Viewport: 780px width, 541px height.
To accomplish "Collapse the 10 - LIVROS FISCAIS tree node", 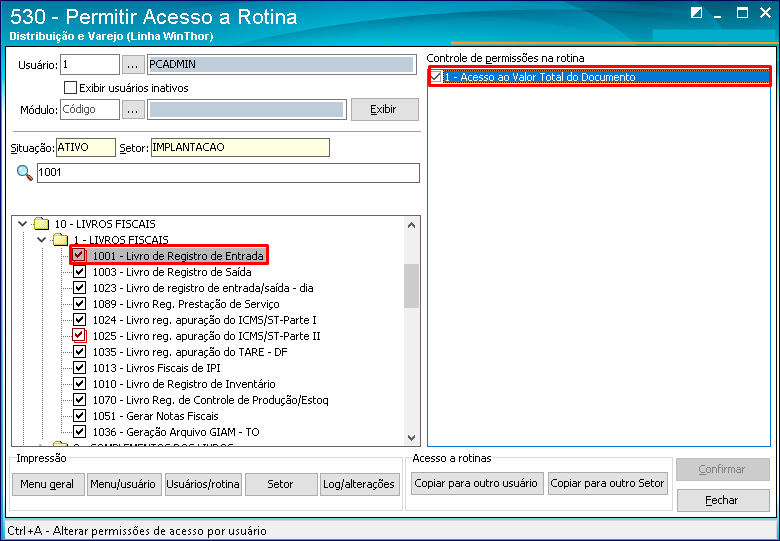I will (22, 224).
